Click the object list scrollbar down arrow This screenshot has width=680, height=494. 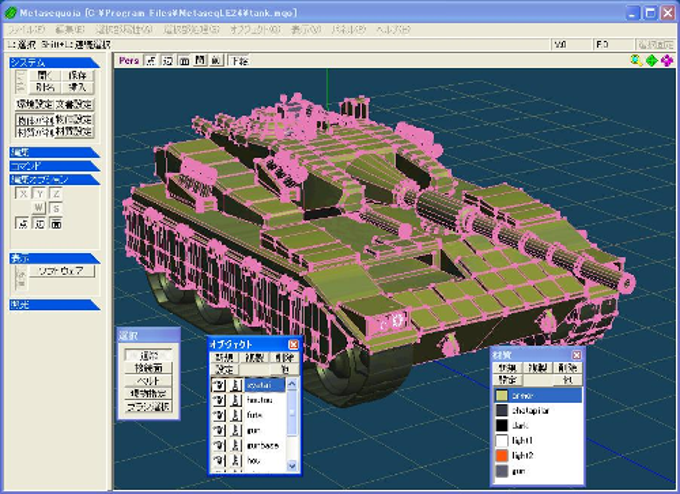(293, 466)
